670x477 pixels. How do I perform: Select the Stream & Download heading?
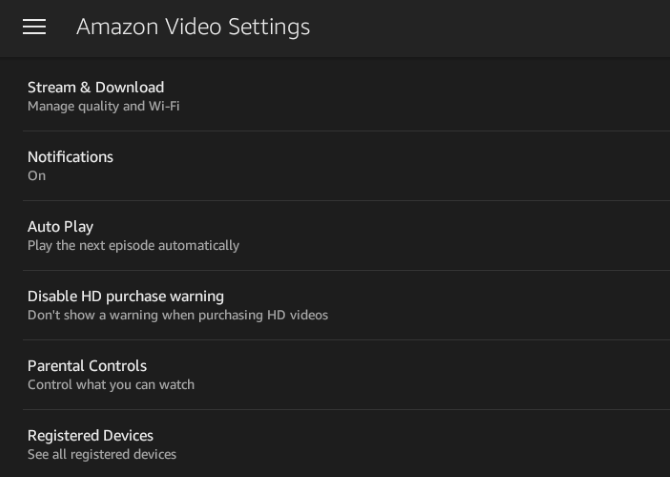pos(96,87)
